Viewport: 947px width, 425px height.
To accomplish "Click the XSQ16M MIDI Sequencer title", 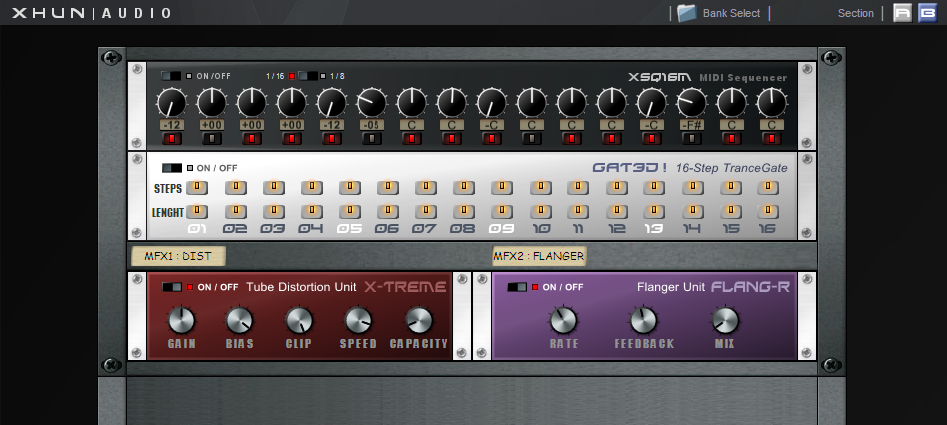I will tap(708, 77).
